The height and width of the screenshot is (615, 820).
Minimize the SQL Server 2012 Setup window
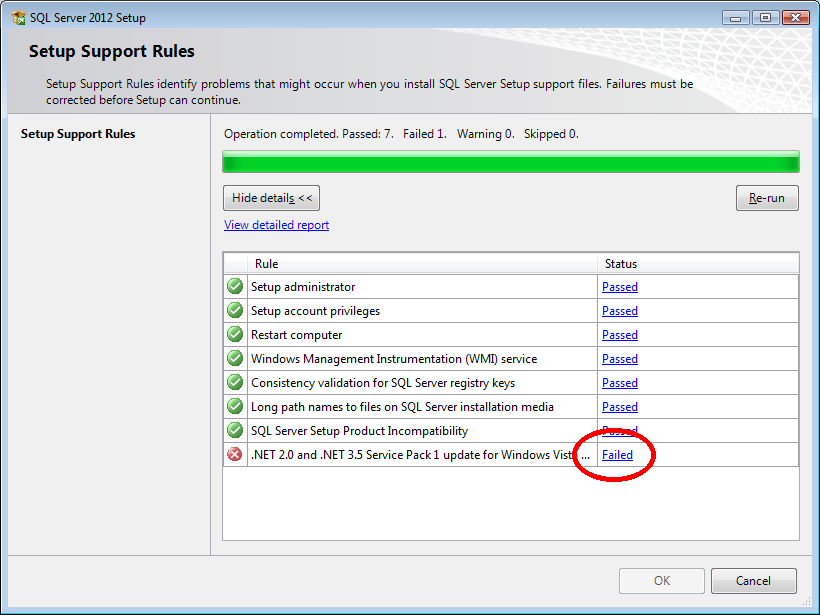click(736, 18)
